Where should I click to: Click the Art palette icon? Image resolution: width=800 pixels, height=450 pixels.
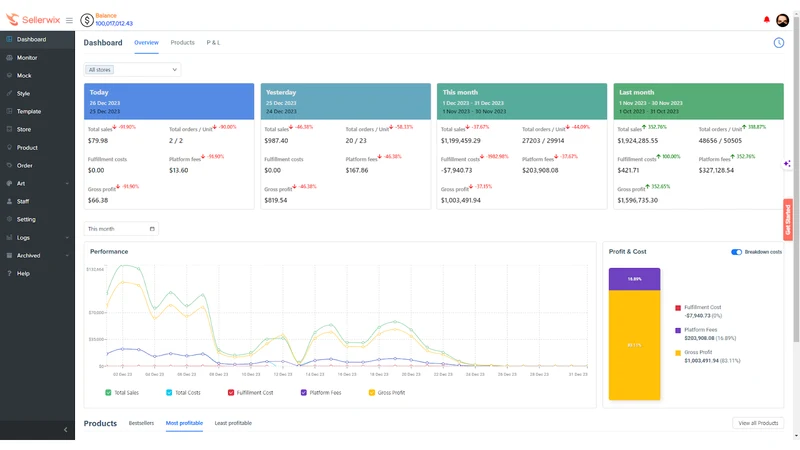(x=9, y=183)
